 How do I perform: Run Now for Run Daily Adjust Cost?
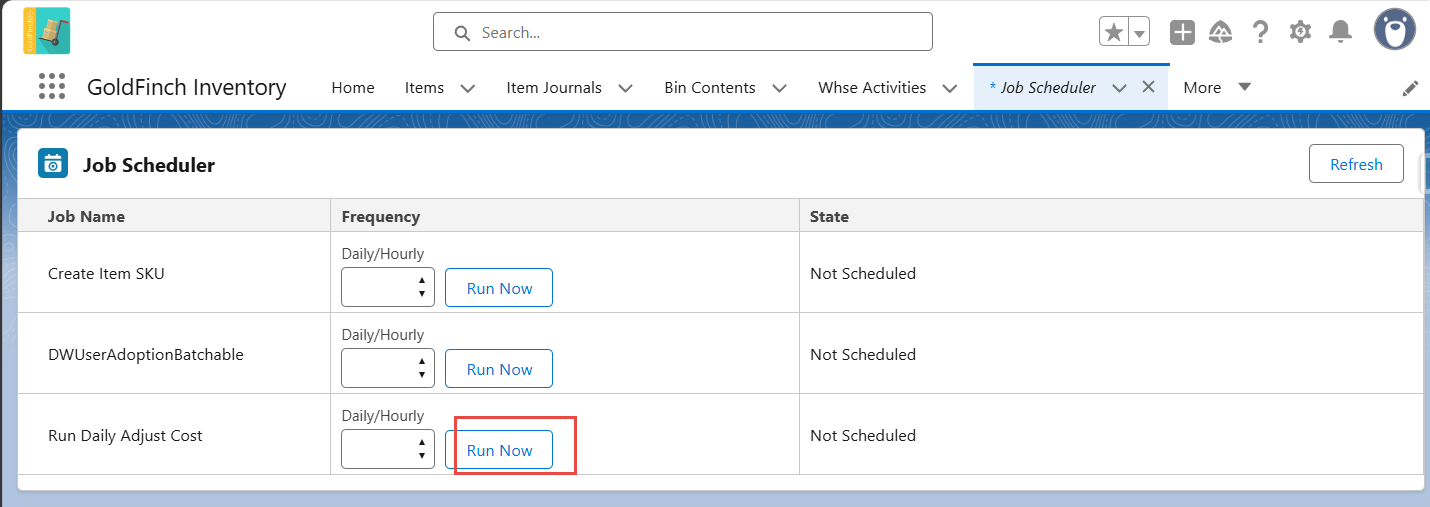coord(499,450)
